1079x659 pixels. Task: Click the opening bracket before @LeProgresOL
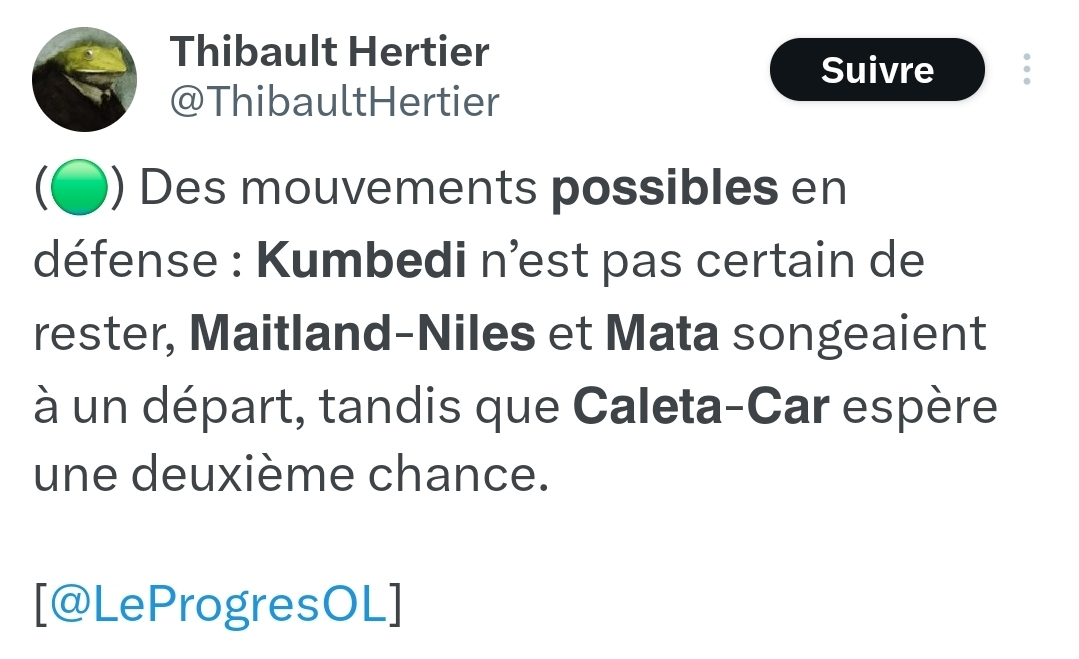[41, 603]
